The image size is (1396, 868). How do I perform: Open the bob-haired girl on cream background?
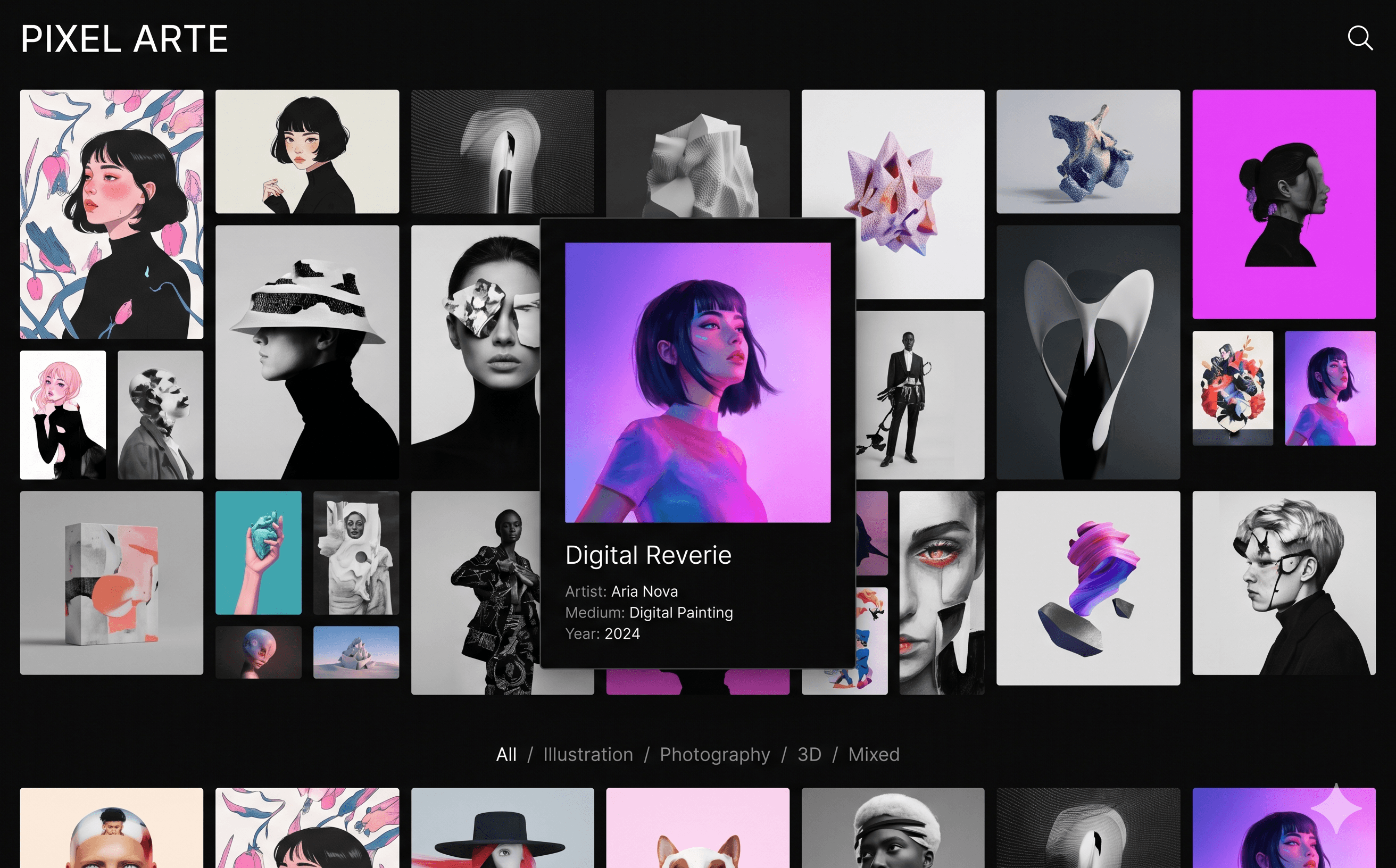tap(307, 152)
